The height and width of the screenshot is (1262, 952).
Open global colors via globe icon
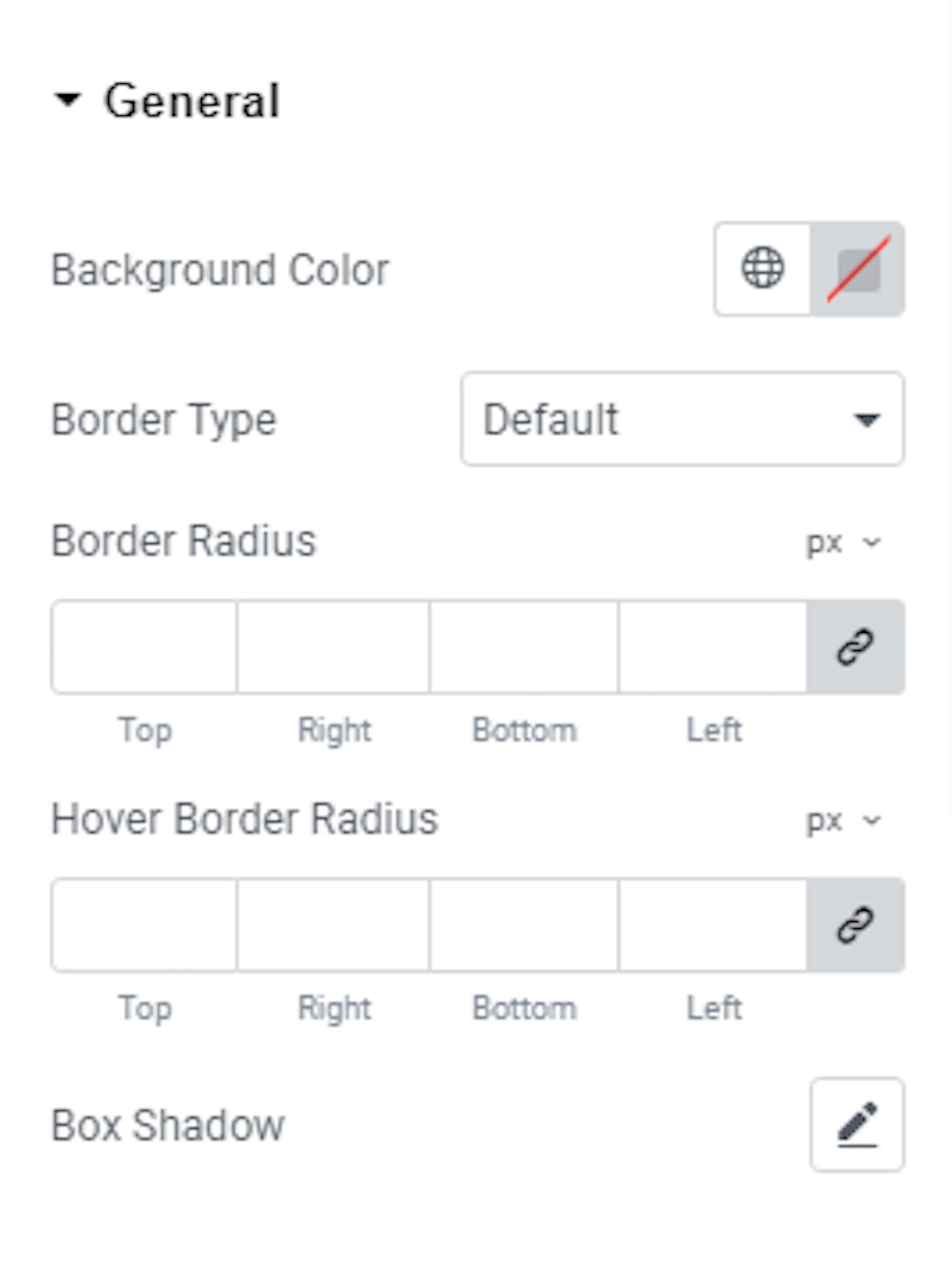click(x=763, y=268)
